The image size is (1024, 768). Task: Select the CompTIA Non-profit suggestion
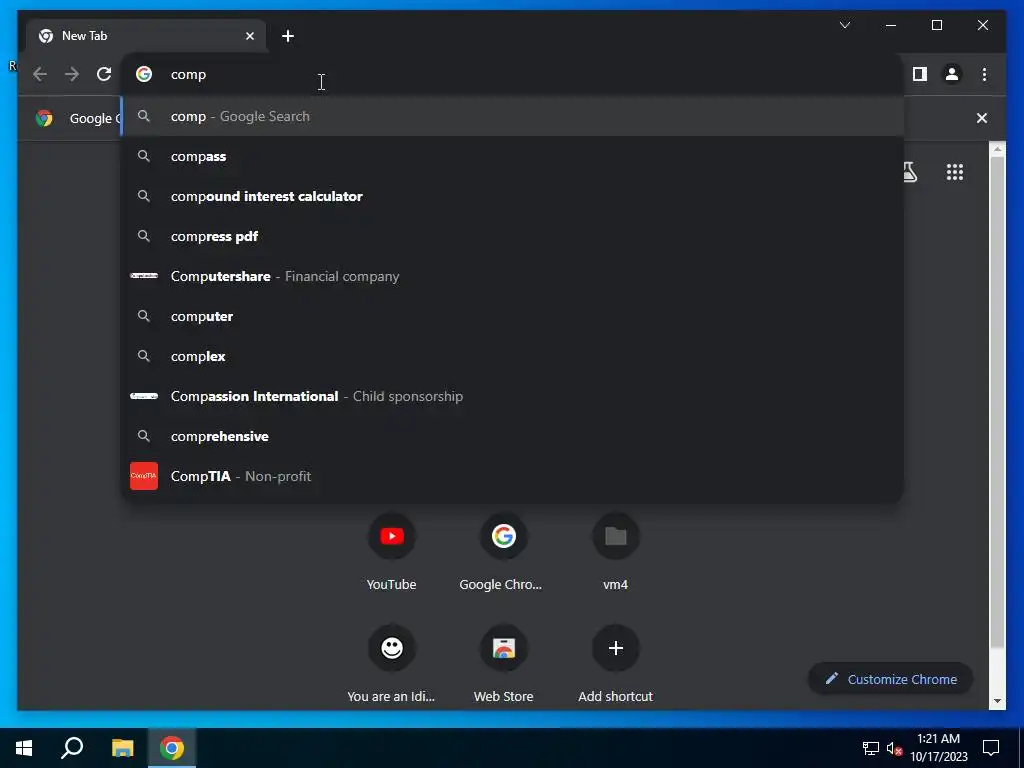[512, 476]
